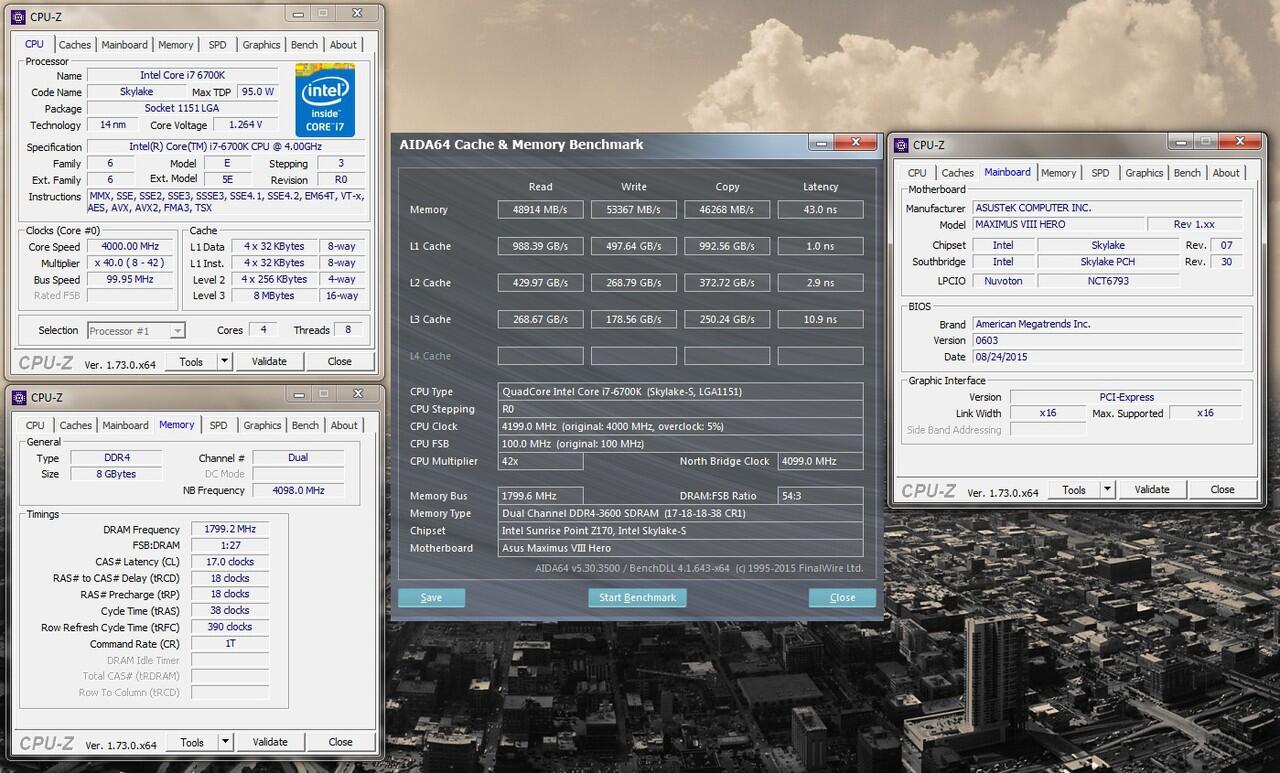The height and width of the screenshot is (773, 1280).
Task: Click the Model field MAXIMUS VIII HERO
Action: point(1057,225)
